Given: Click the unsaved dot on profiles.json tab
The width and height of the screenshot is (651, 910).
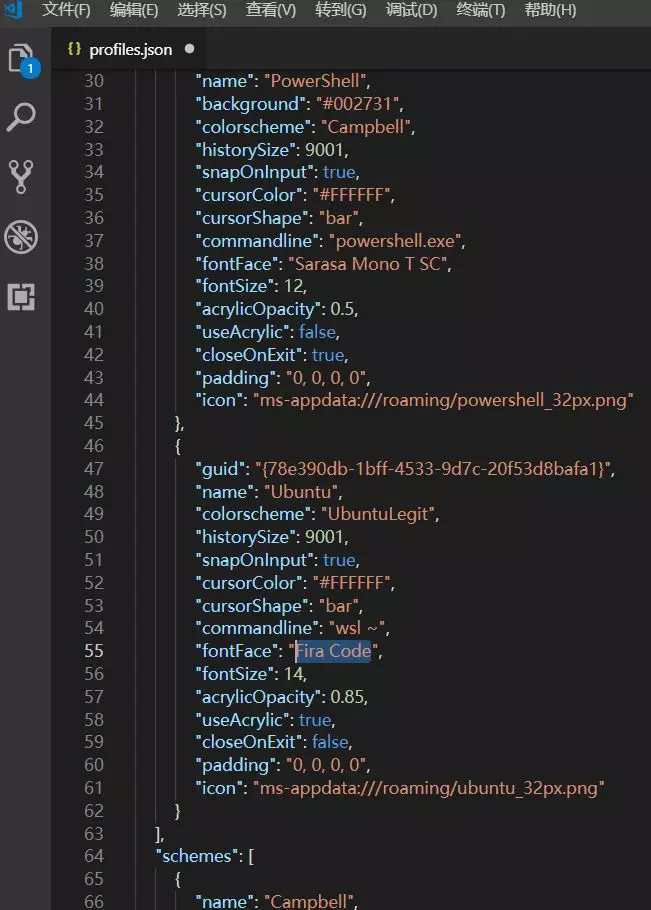Looking at the screenshot, I should [190, 49].
